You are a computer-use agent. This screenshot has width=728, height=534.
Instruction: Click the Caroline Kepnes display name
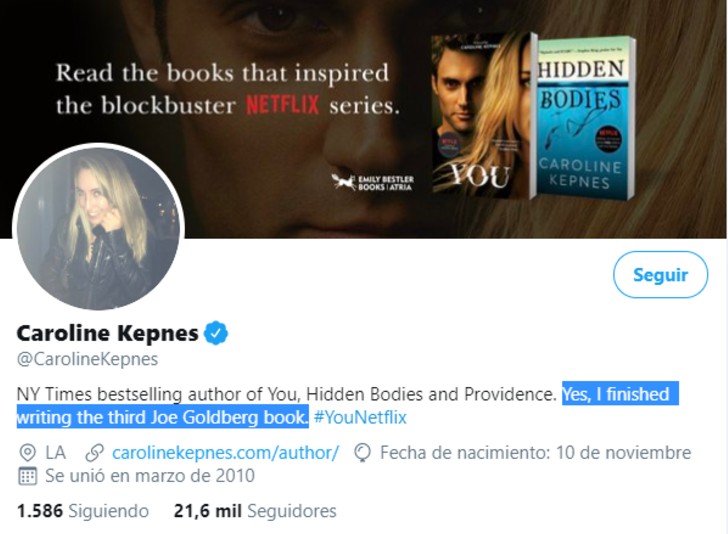tap(109, 333)
